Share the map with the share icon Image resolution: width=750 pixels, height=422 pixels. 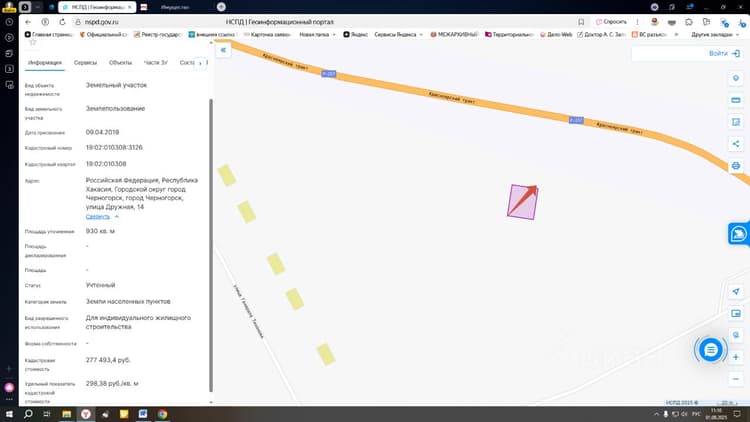click(x=736, y=144)
